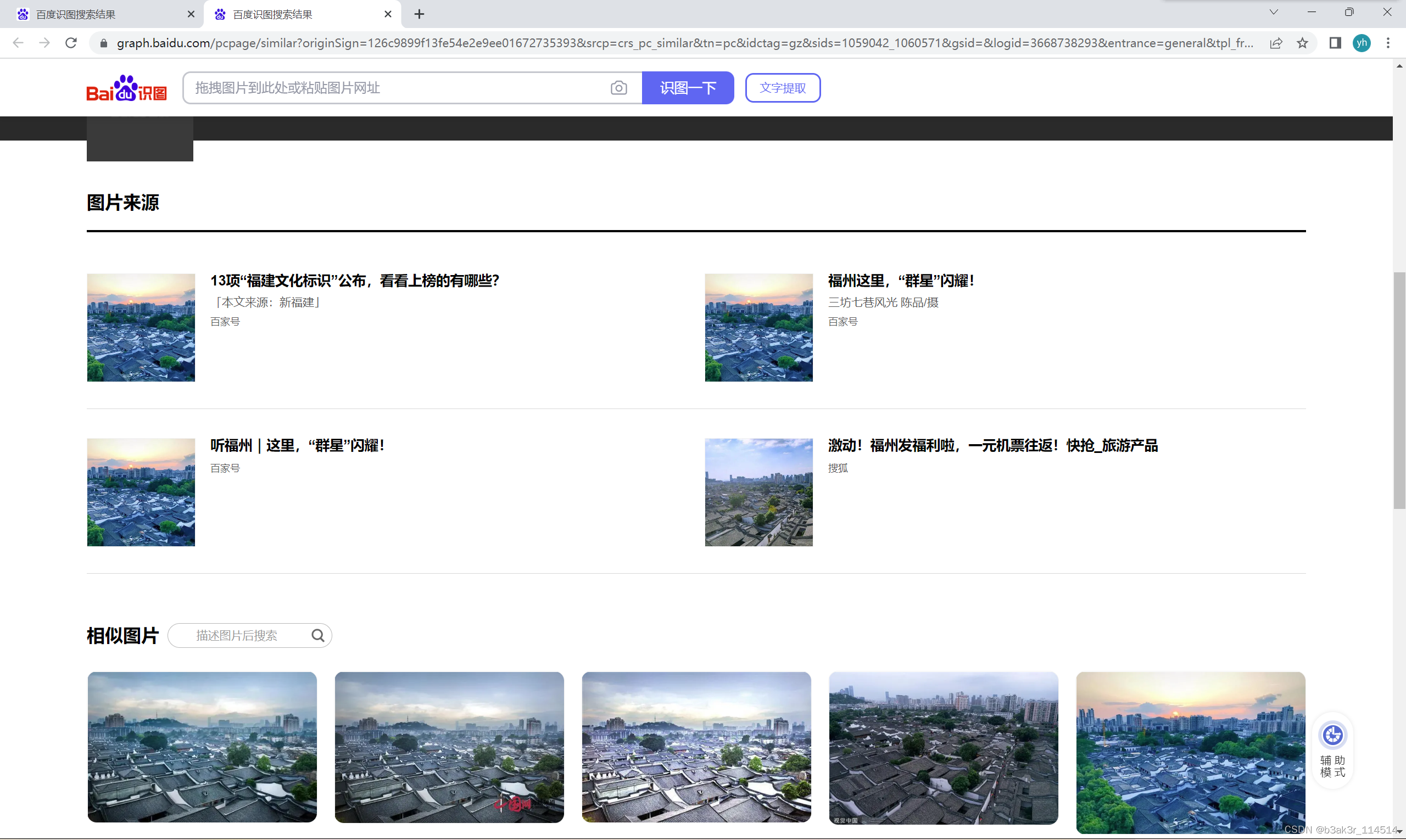Open the yh profile avatar

click(x=1362, y=43)
